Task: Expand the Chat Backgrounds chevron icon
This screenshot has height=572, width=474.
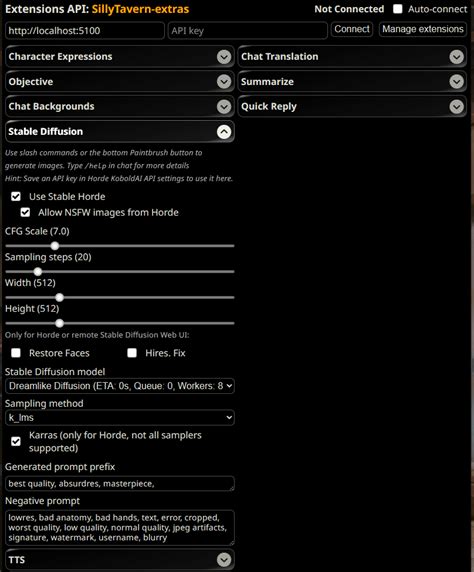Action: click(x=224, y=107)
